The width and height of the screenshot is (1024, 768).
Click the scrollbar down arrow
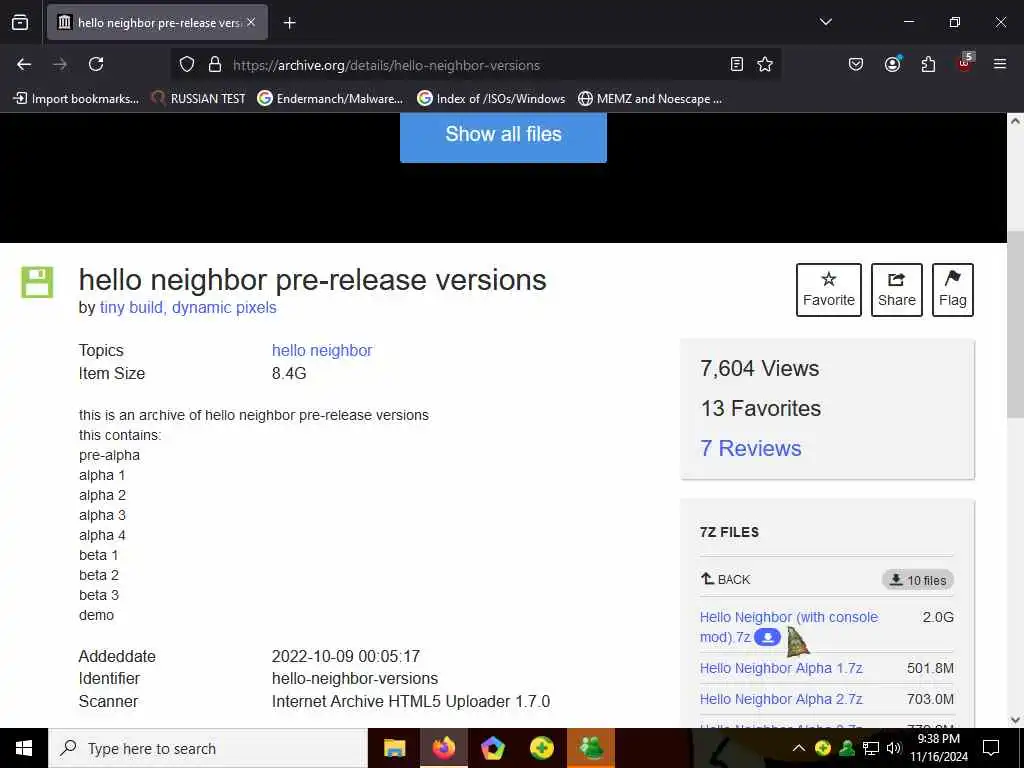tap(1015, 720)
